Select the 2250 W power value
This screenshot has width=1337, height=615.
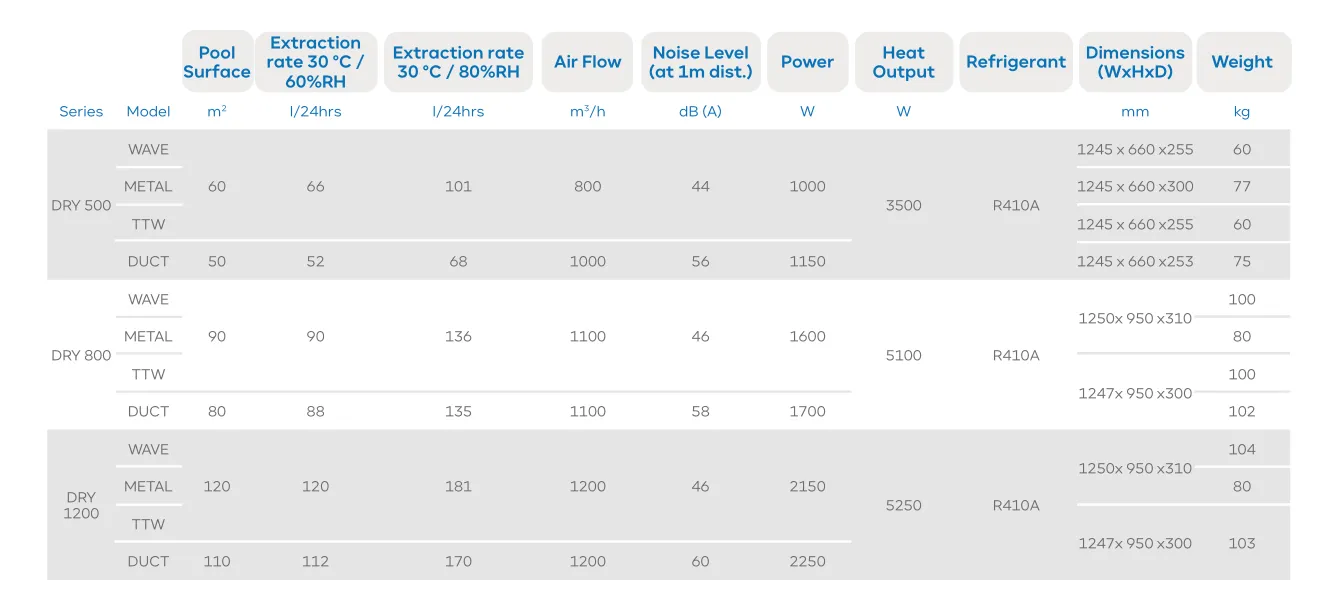(x=807, y=562)
